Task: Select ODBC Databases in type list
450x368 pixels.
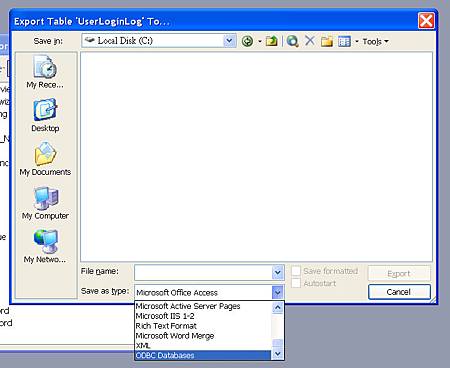Action: point(203,355)
